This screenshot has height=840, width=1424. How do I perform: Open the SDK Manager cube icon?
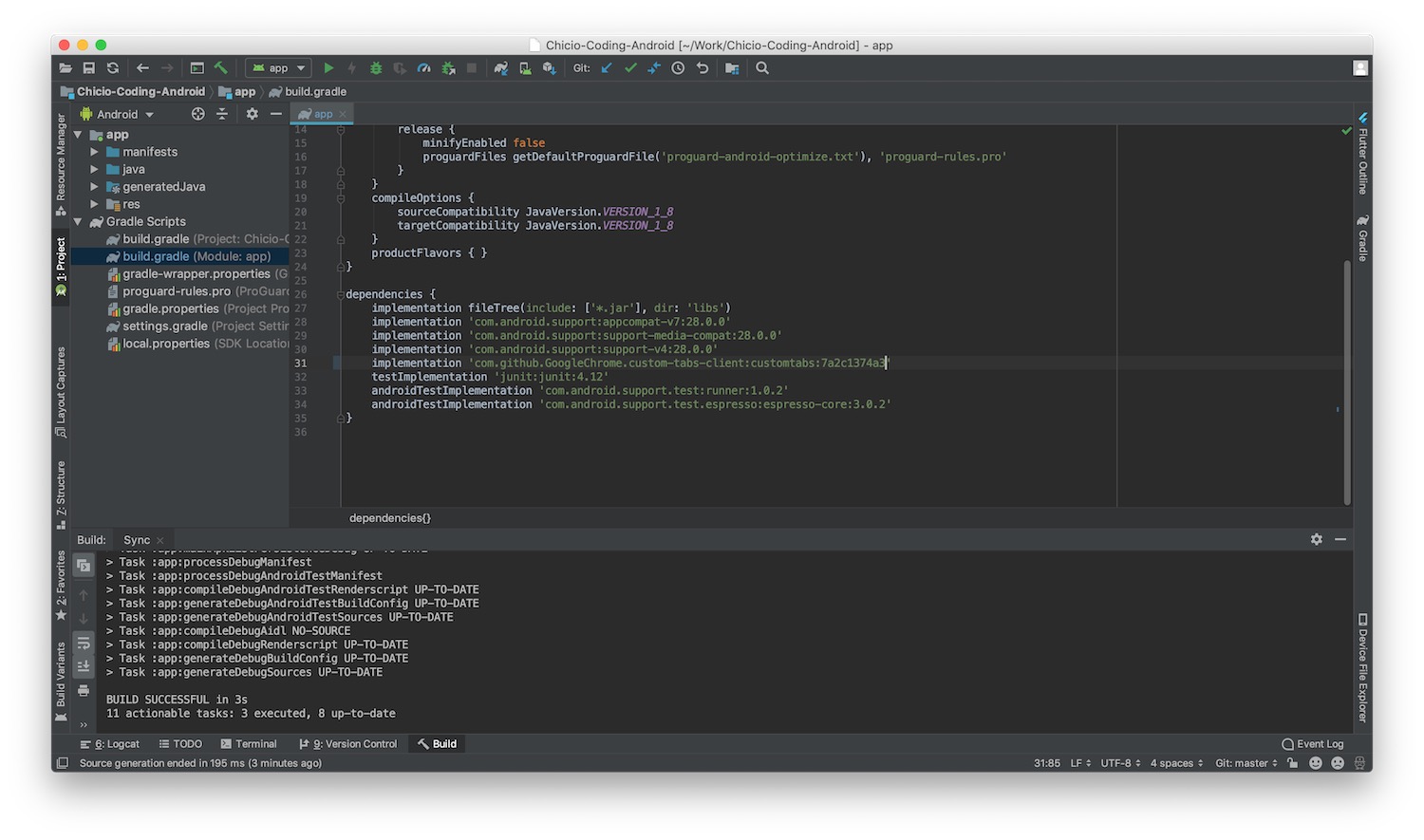549,68
